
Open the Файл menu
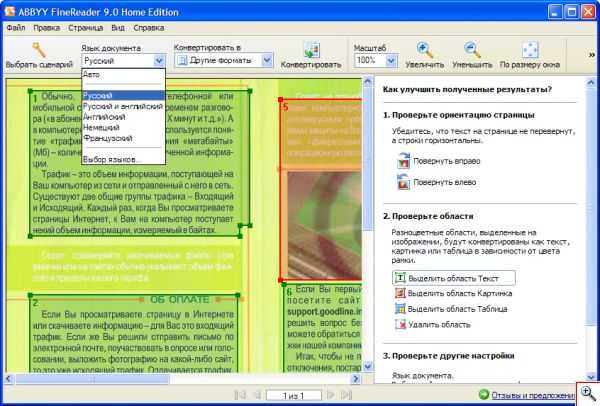click(16, 28)
